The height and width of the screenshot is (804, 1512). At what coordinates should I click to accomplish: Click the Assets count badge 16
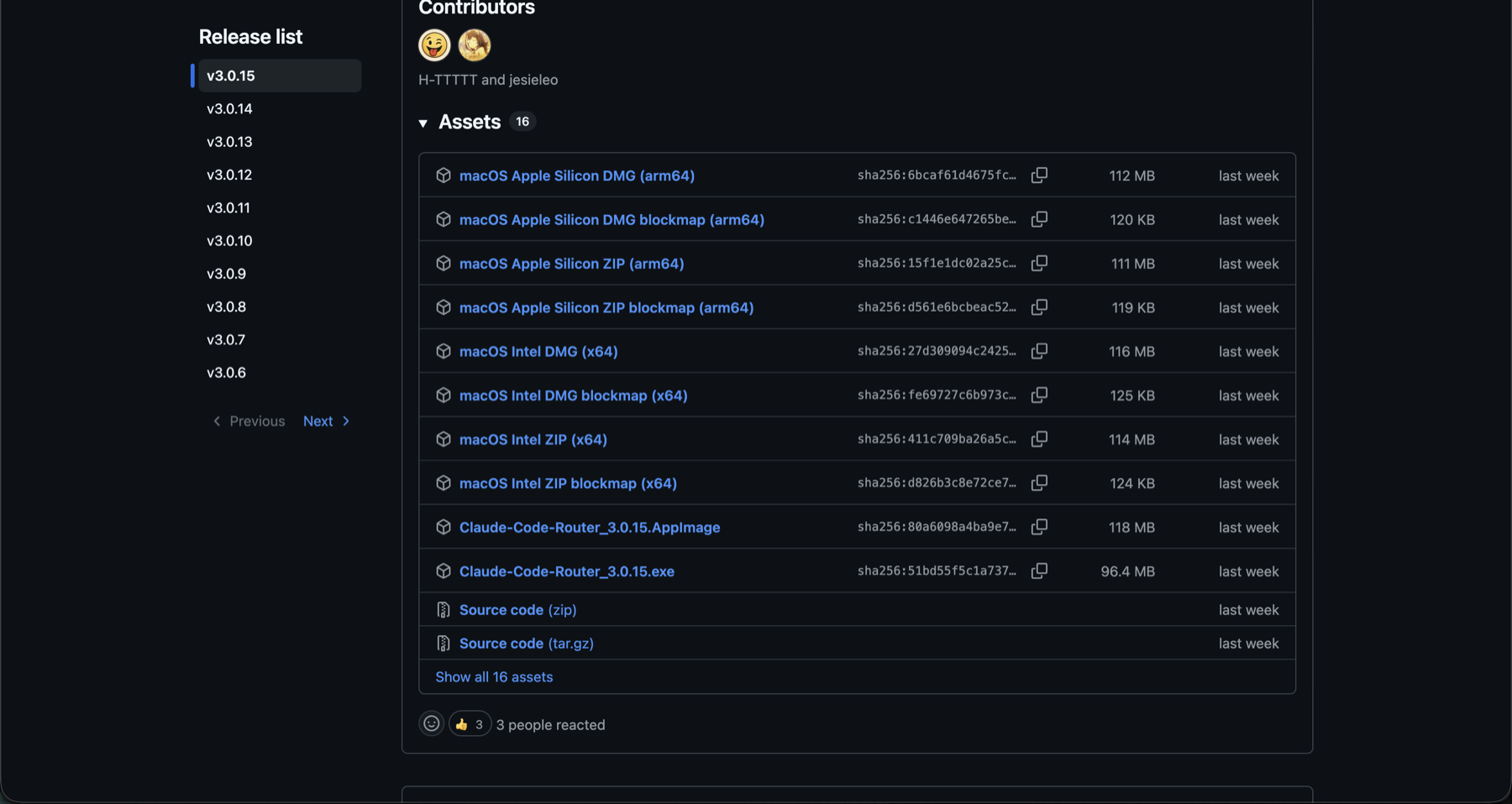tap(522, 122)
